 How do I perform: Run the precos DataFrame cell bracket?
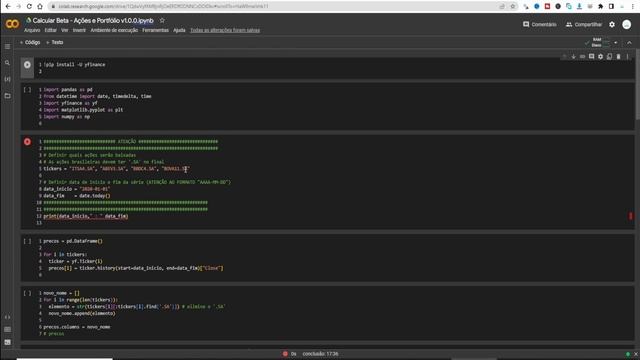[x=27, y=241]
